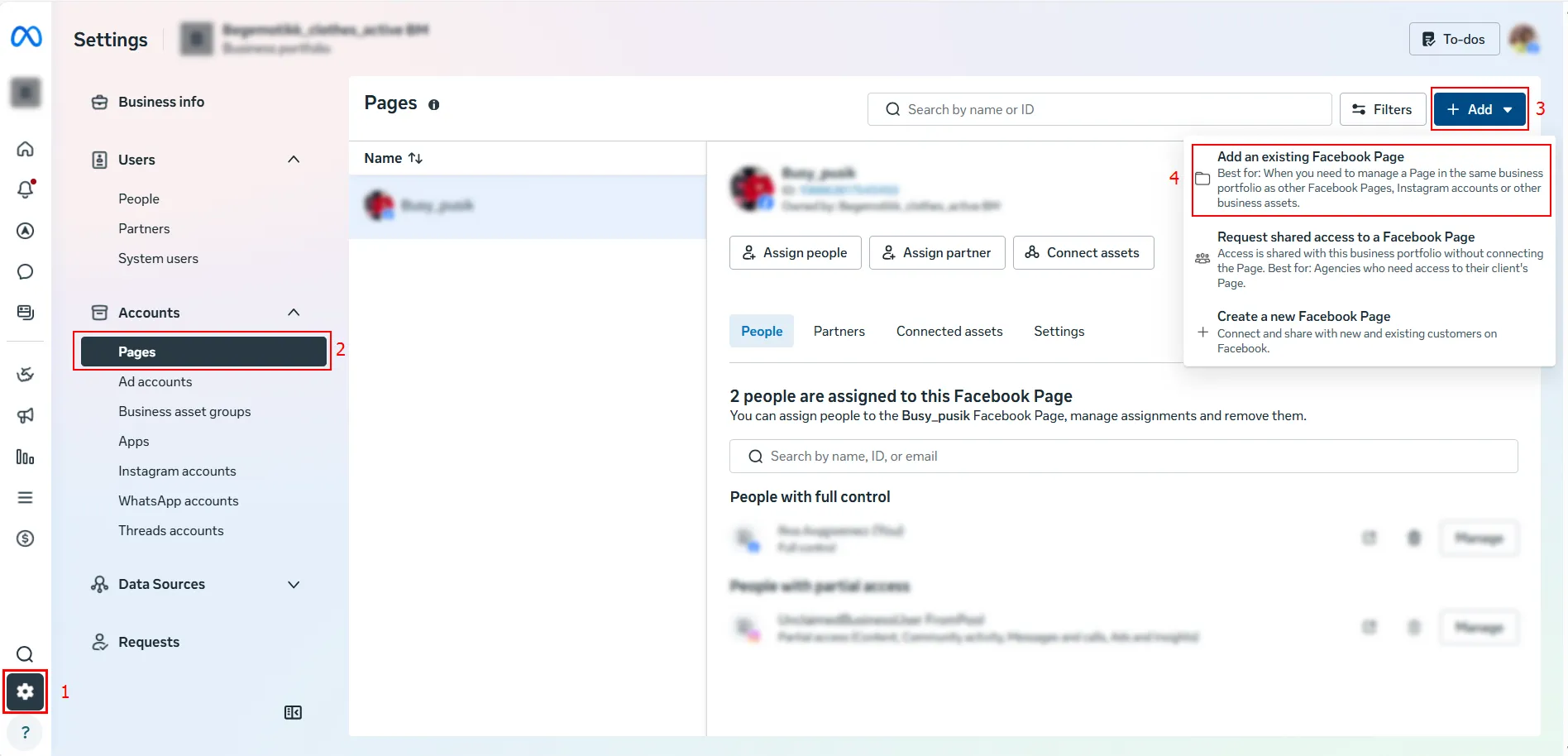
Task: Click the info icon beside Pages heading
Action: click(x=433, y=105)
